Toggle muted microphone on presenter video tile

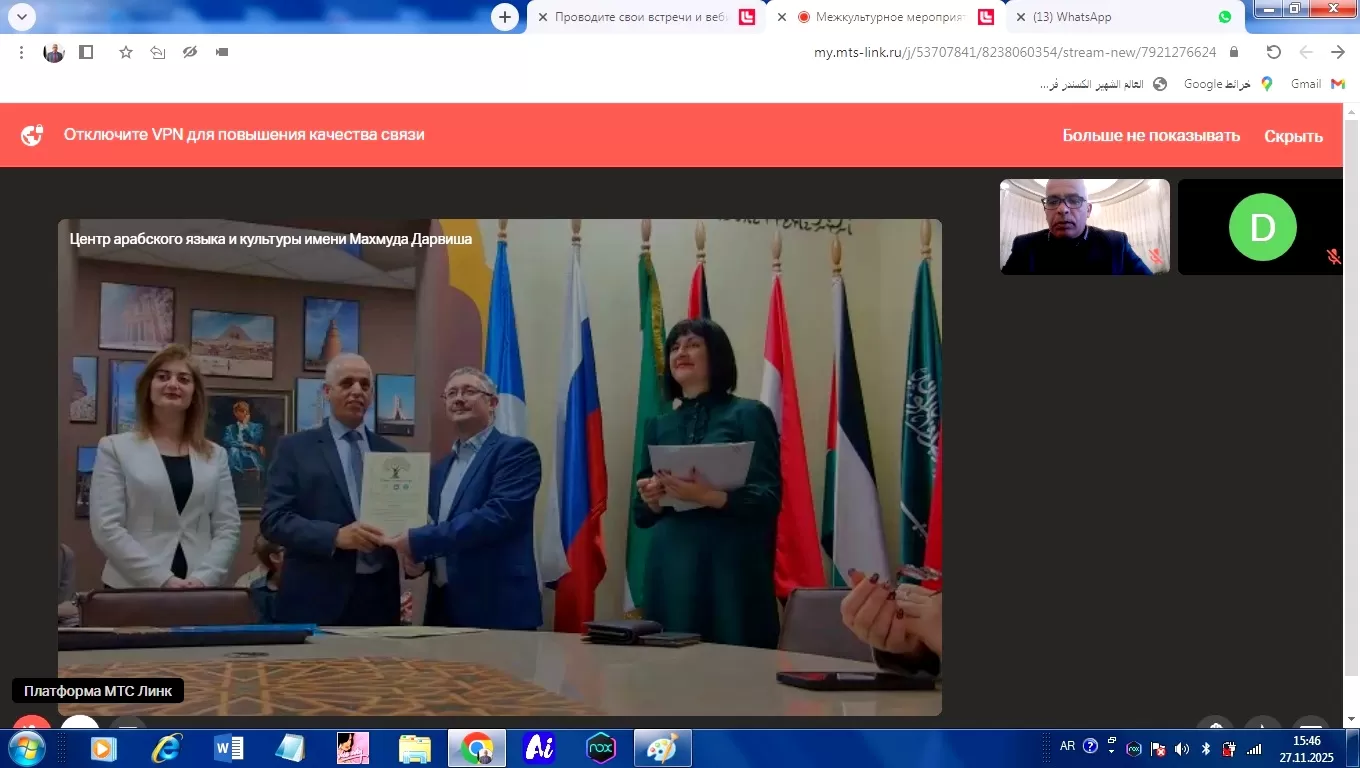click(x=1156, y=257)
